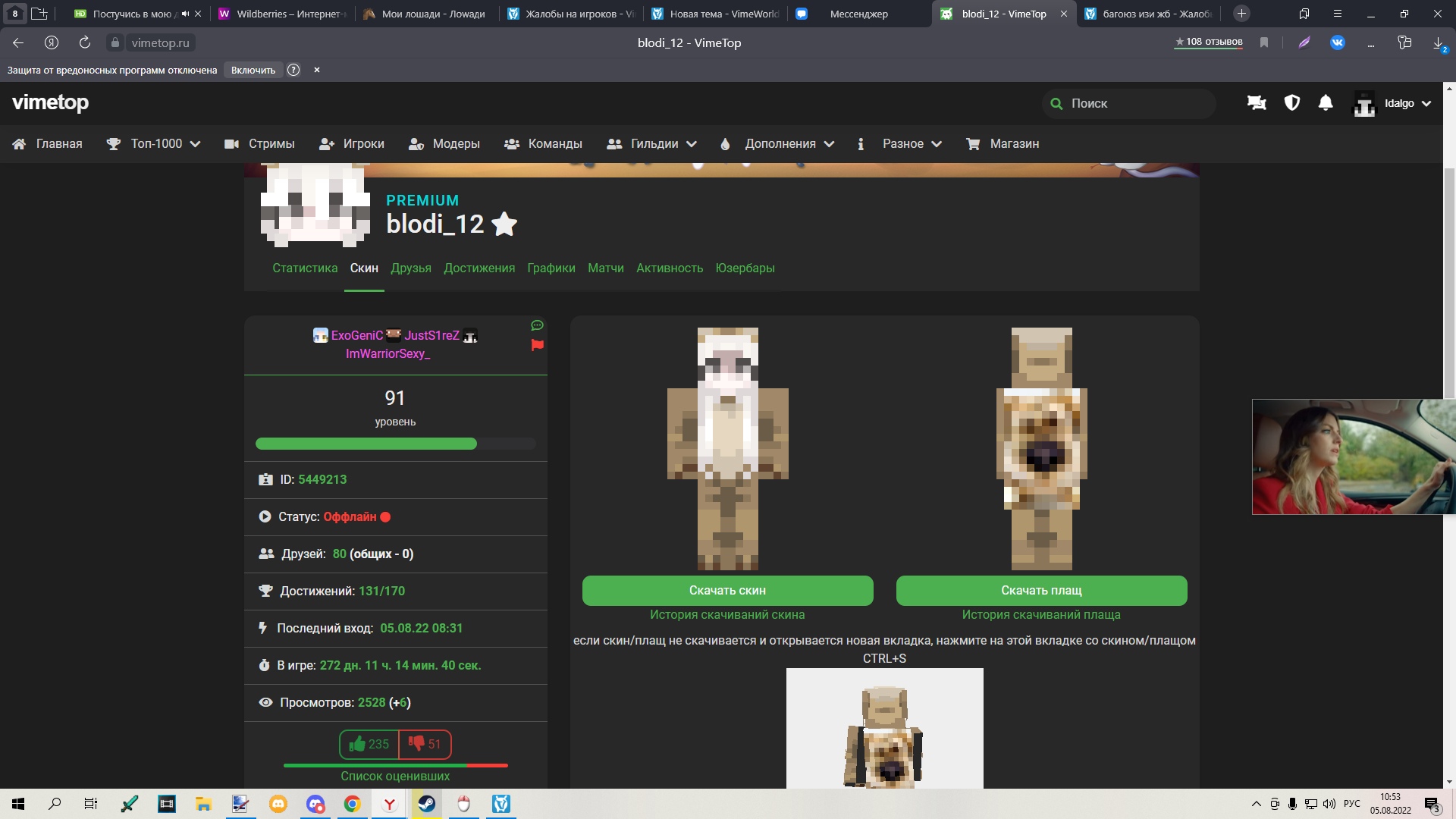Toggle the browser bookmark icon

[1264, 42]
